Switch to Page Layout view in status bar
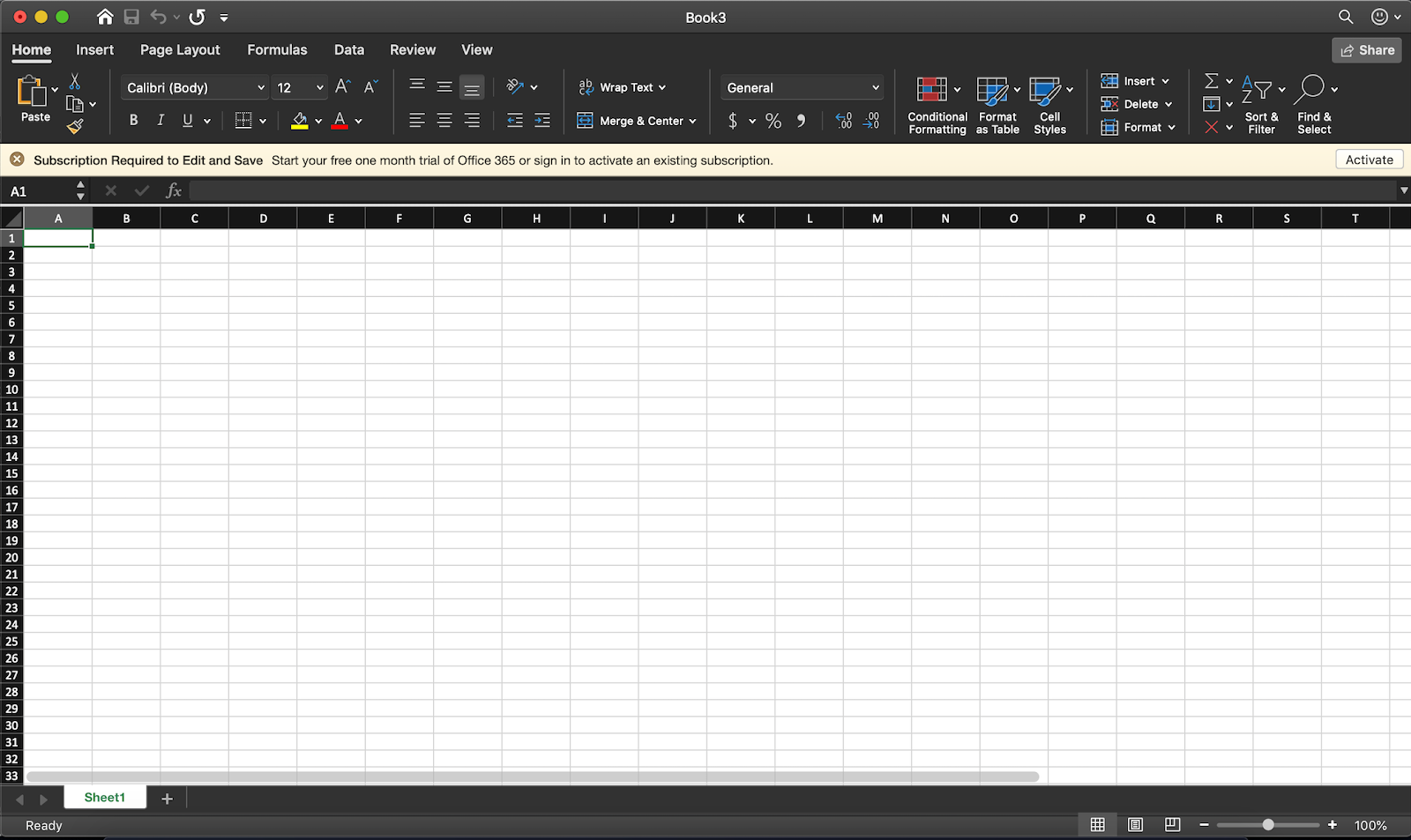This screenshot has width=1411, height=840. 1136,825
